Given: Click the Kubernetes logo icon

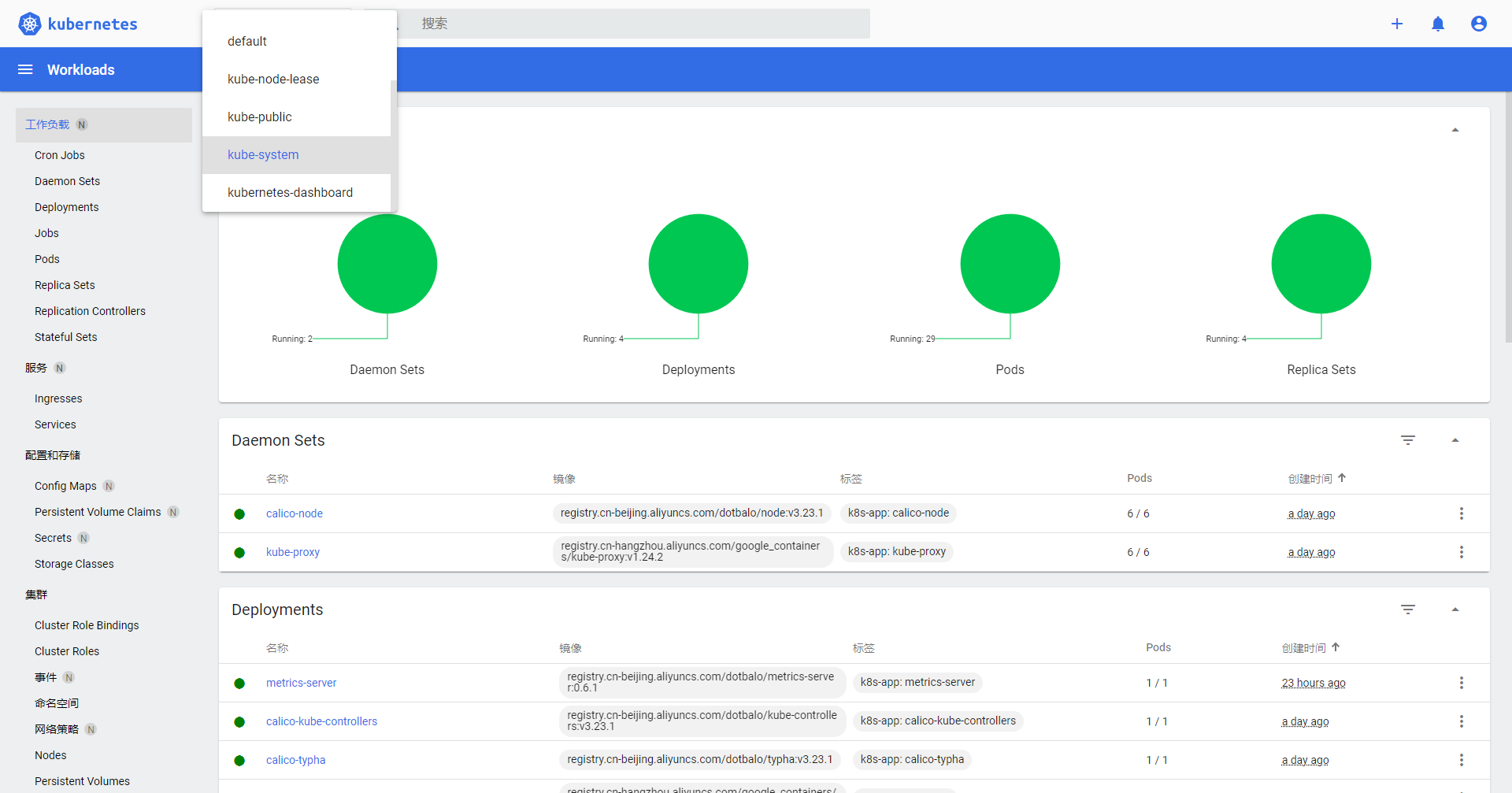Looking at the screenshot, I should [29, 24].
